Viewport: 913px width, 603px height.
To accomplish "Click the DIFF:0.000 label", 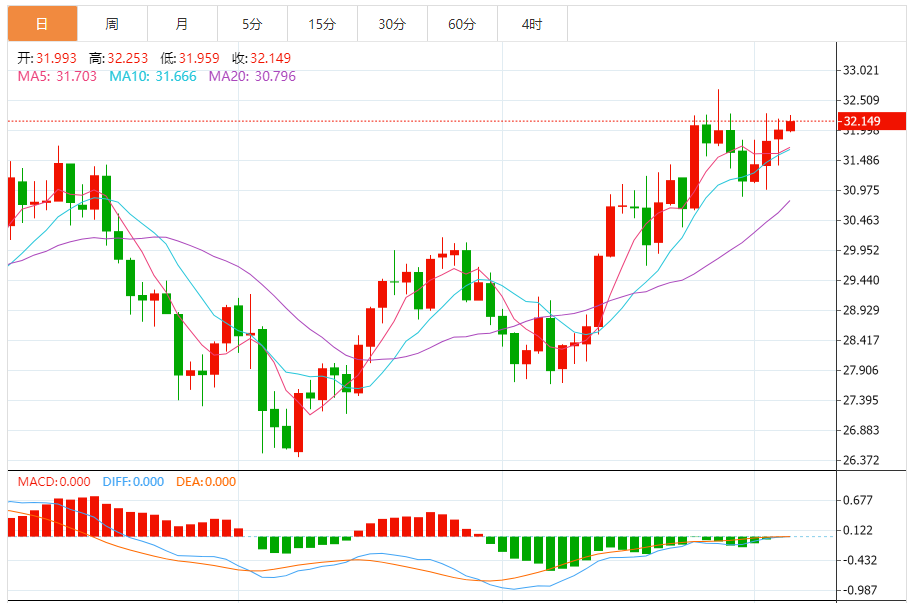I will pos(133,482).
